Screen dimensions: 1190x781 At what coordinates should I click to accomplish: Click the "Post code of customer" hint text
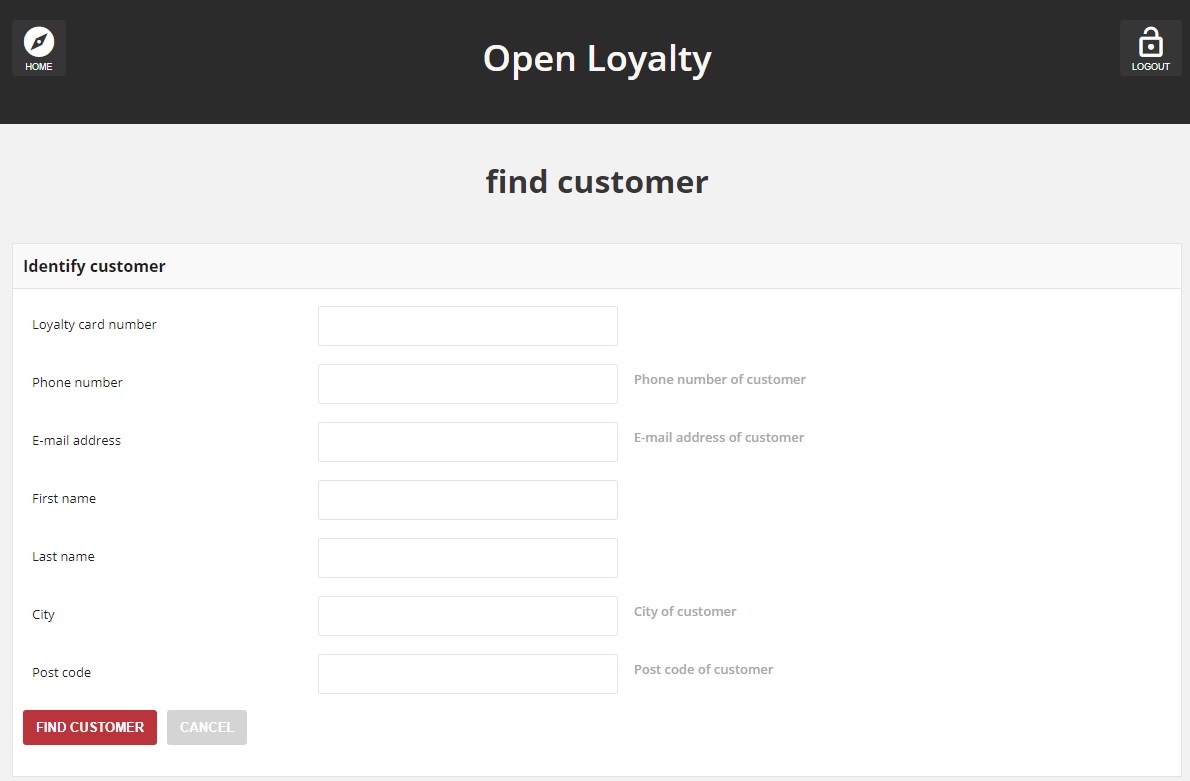704,669
